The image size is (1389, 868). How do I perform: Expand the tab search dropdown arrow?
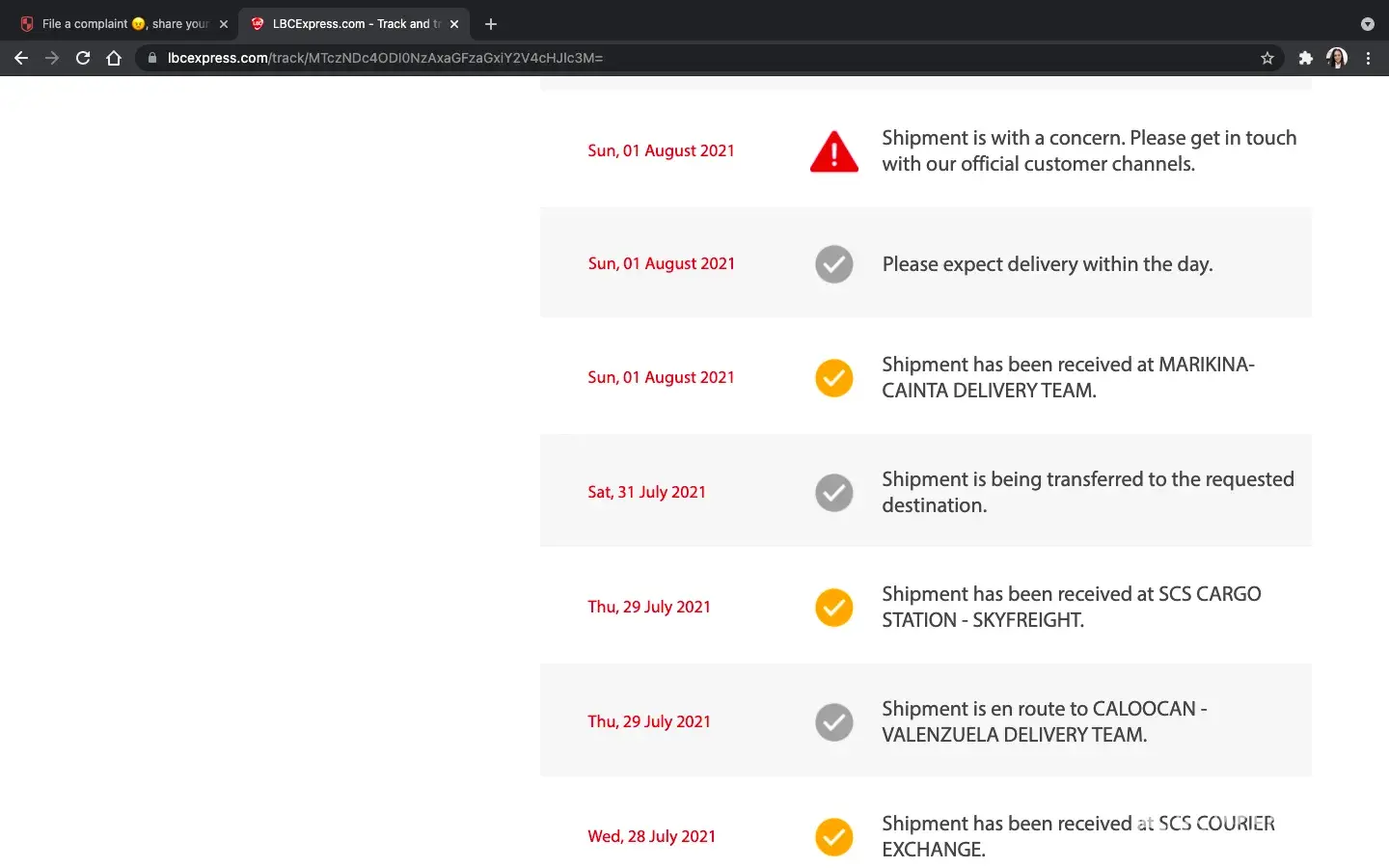(x=1367, y=24)
